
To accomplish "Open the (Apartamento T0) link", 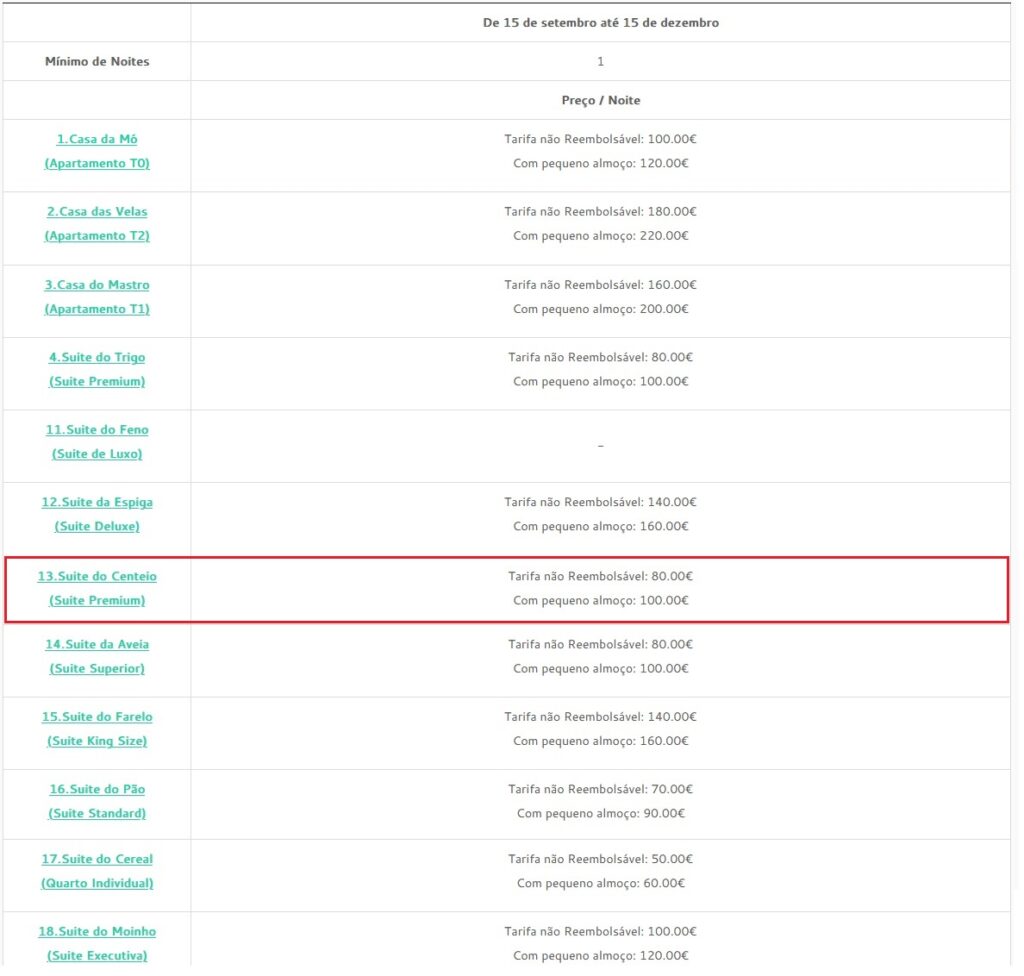I will click(x=97, y=163).
